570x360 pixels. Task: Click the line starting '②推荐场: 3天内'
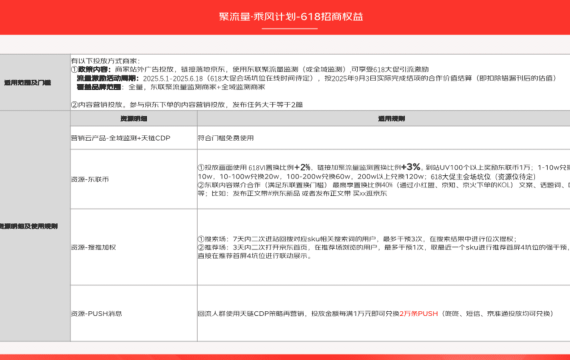(384, 247)
